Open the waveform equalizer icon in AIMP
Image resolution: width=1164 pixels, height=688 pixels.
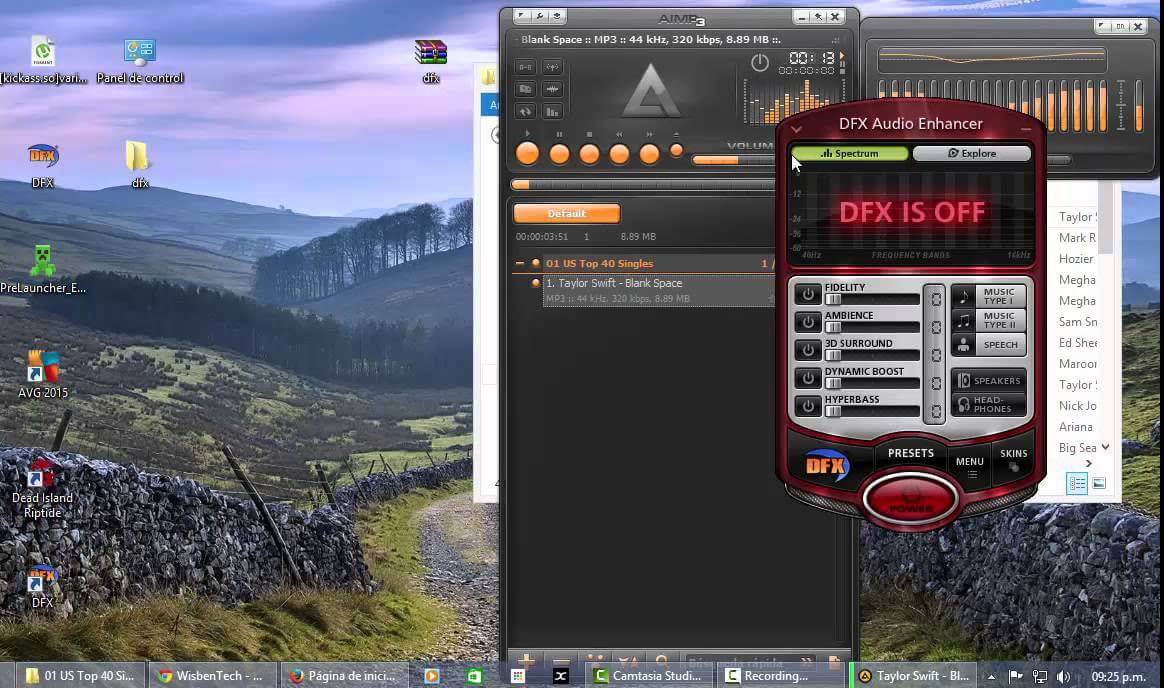[x=552, y=89]
